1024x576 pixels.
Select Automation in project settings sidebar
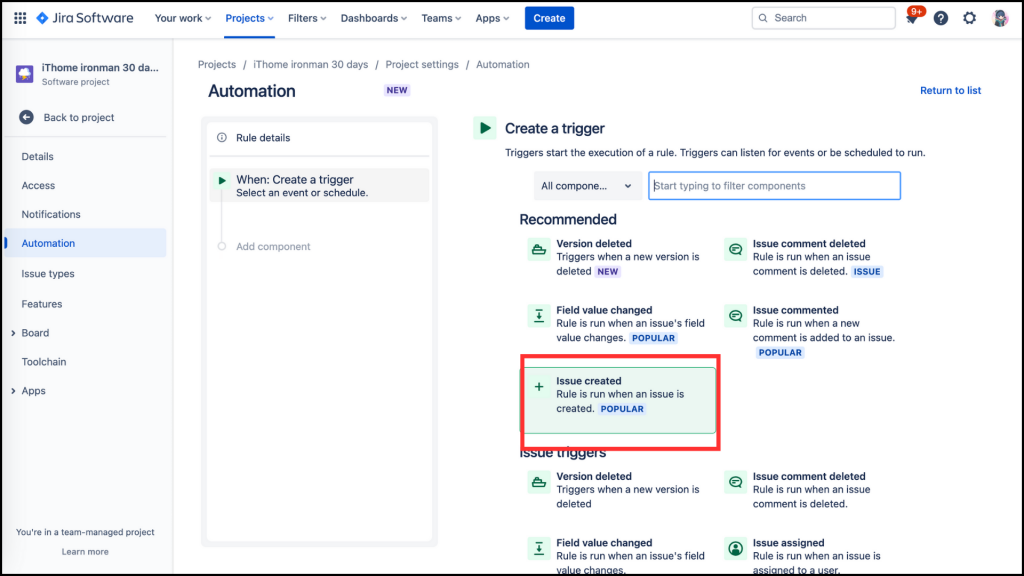pos(86,243)
